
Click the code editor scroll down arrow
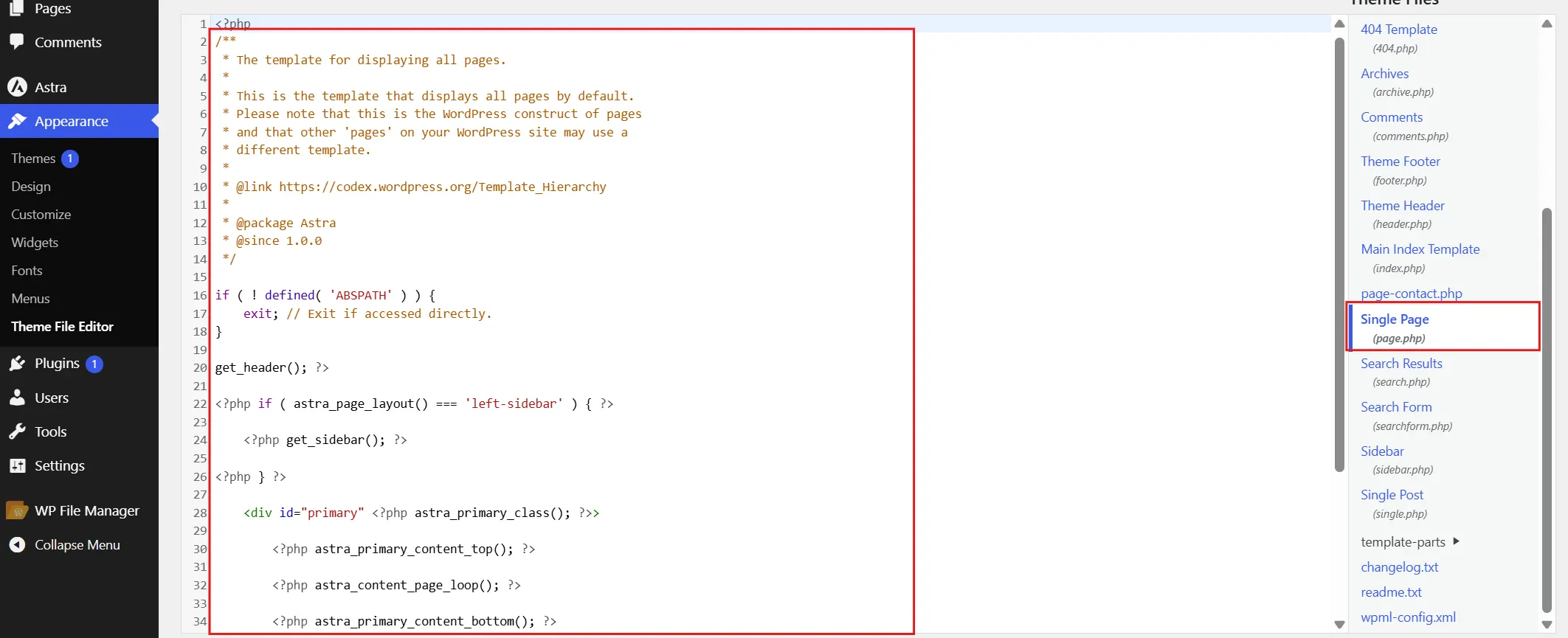pos(1339,625)
